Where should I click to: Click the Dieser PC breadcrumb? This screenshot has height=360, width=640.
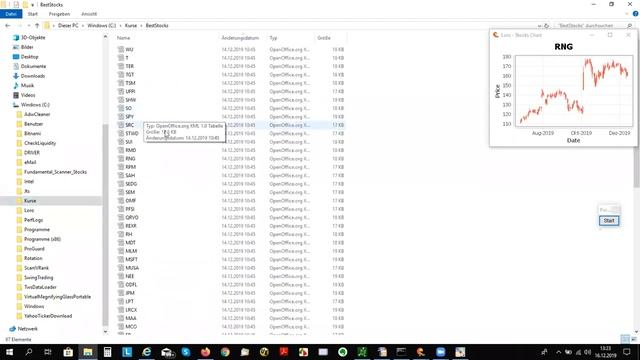pyautogui.click(x=68, y=25)
